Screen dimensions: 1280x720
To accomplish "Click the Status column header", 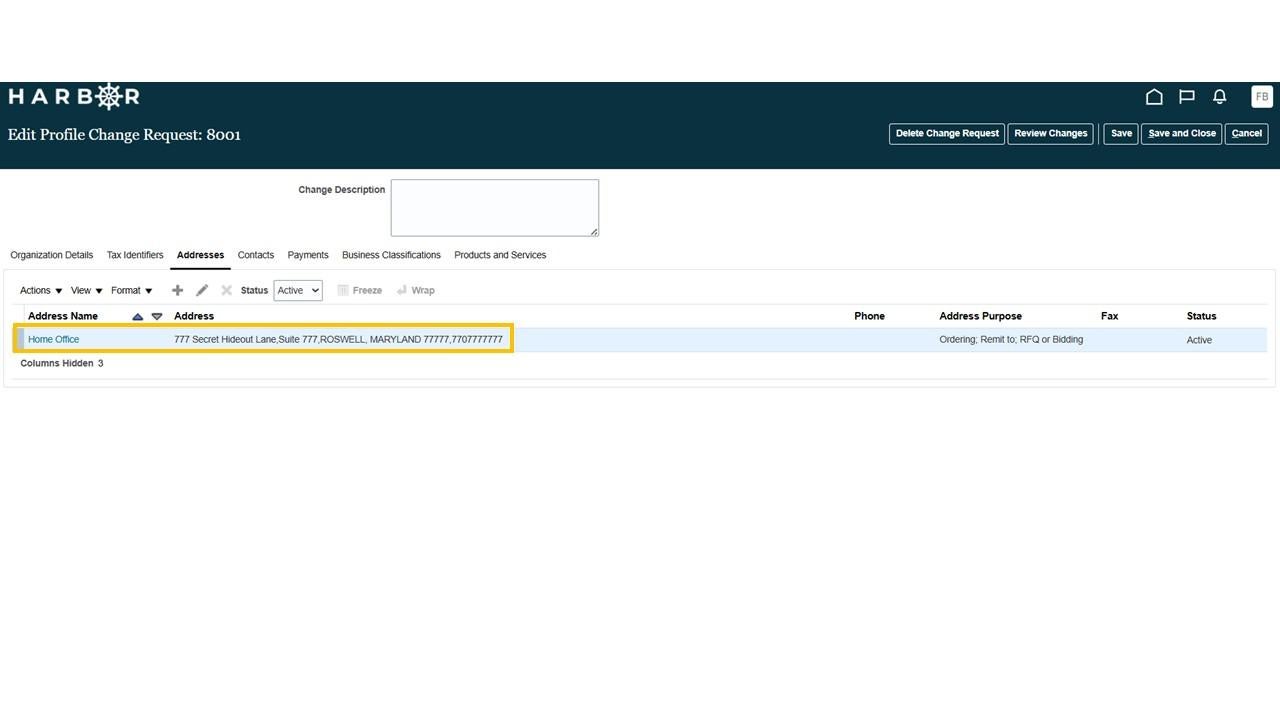I will point(1201,316).
